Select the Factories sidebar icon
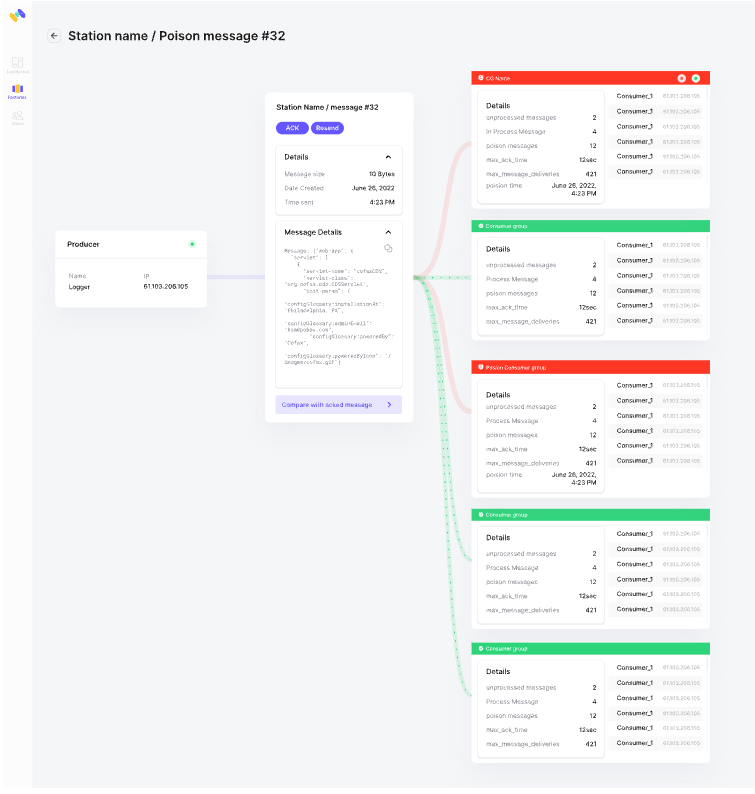Viewport: 755px width, 794px height. pyautogui.click(x=17, y=91)
